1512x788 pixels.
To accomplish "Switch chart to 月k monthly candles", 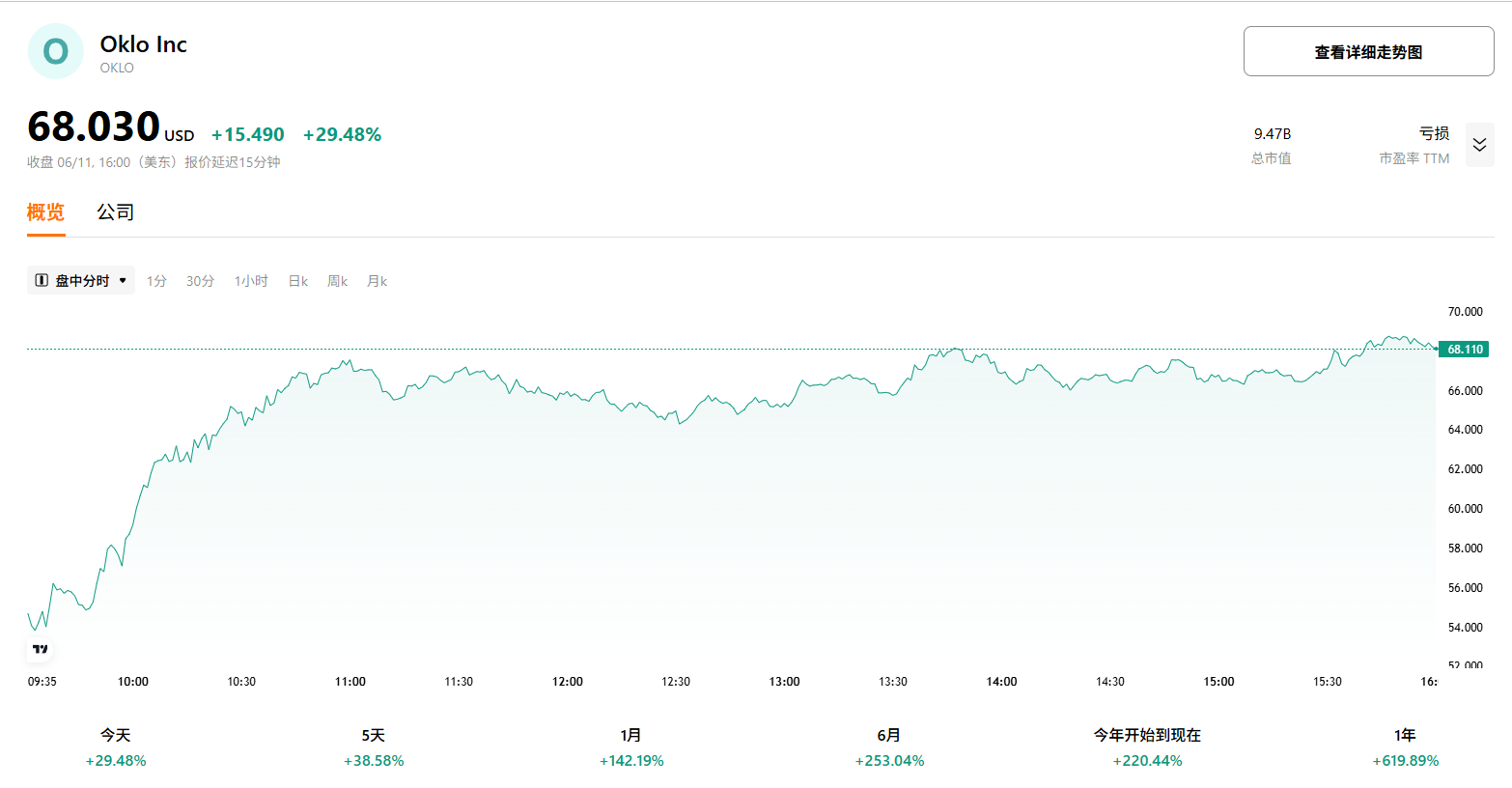I will click(377, 281).
